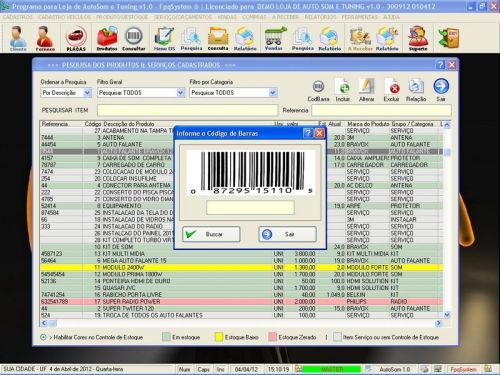This screenshot has width=500, height=375.
Task: Click the Estoque Zerado pink swatch
Action: point(272,337)
